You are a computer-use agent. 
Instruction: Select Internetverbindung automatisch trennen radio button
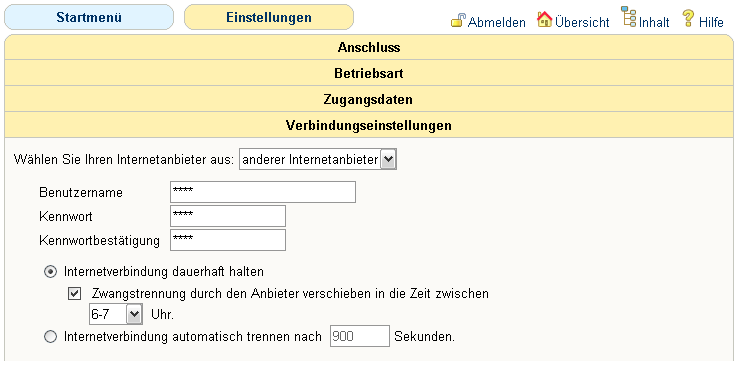pyautogui.click(x=50, y=337)
